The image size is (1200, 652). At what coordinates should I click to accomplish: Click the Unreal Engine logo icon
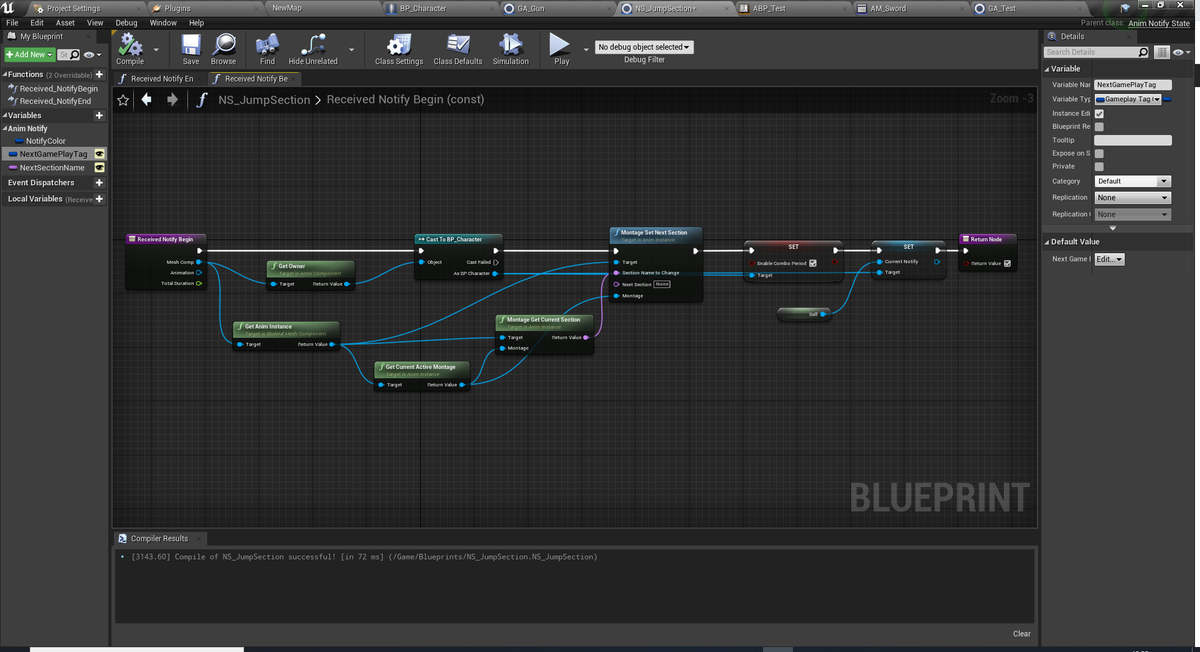tap(8, 8)
